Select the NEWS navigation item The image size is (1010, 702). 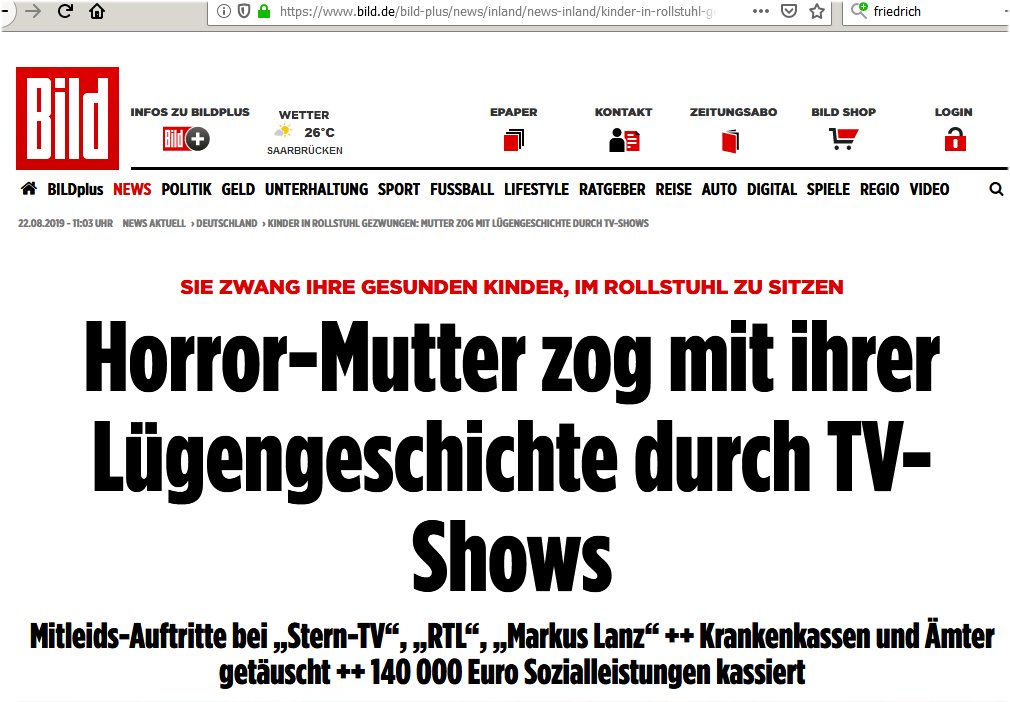click(x=132, y=189)
